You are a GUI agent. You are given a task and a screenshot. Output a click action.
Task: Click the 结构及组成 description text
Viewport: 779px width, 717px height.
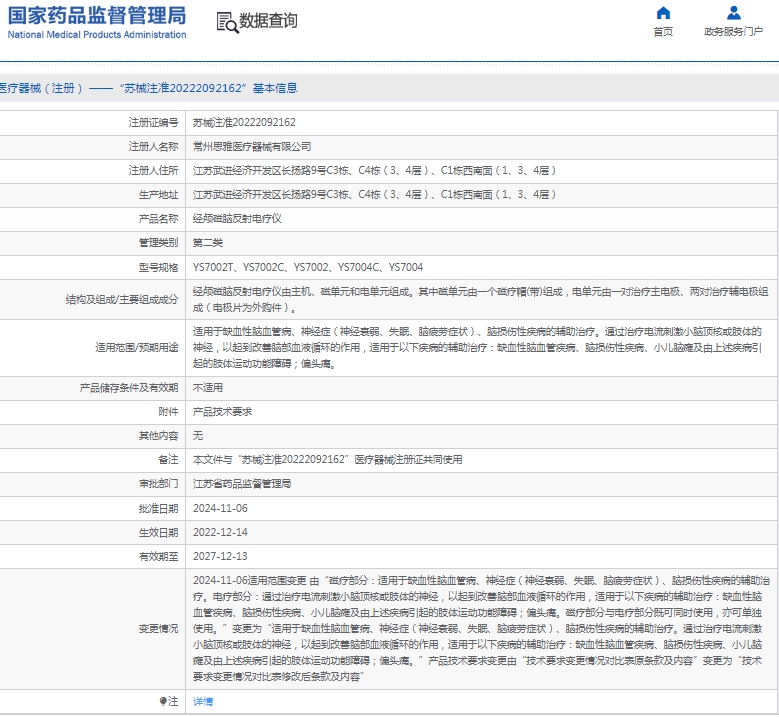(480, 300)
